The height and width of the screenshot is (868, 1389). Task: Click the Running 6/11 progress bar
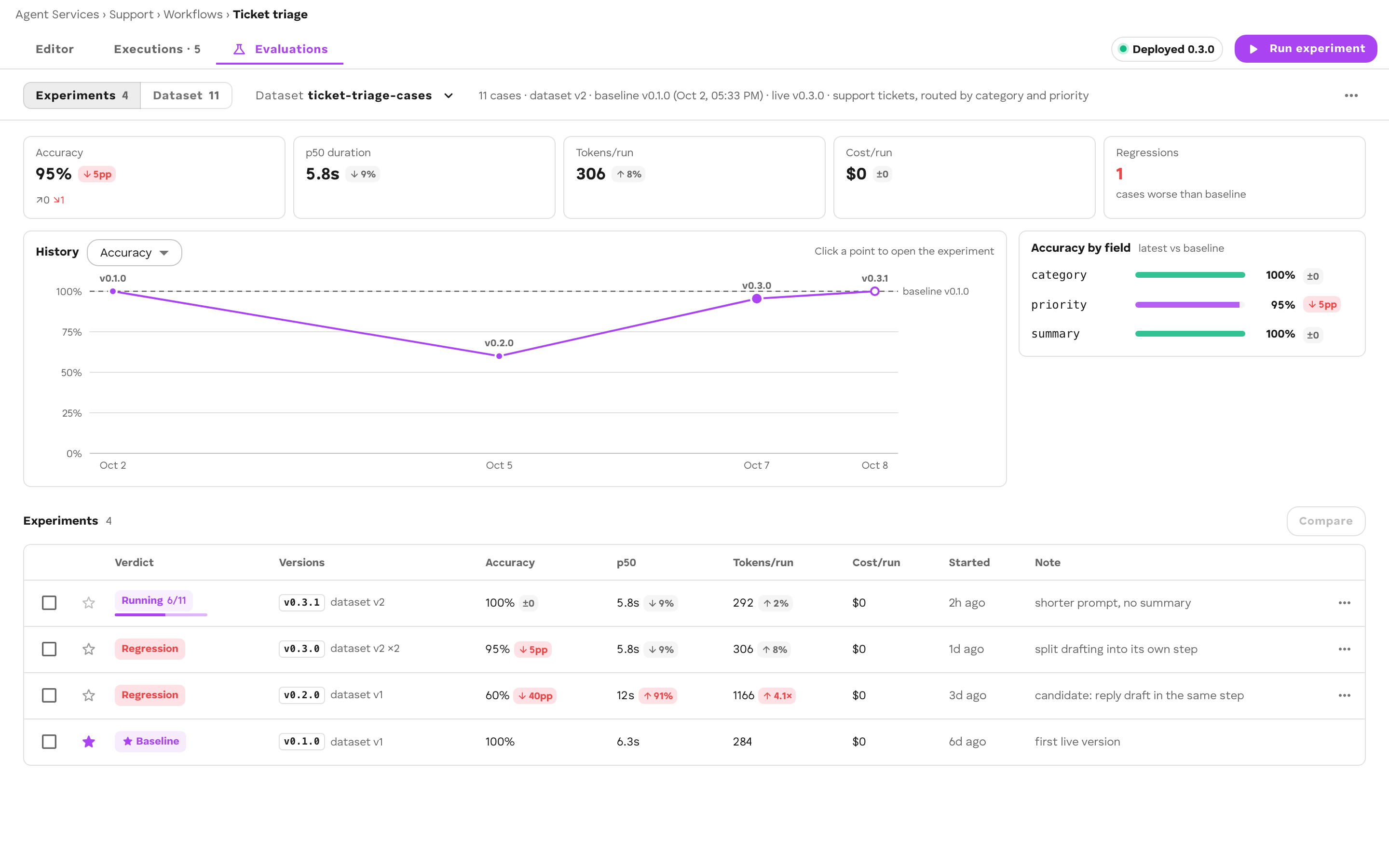click(x=161, y=615)
